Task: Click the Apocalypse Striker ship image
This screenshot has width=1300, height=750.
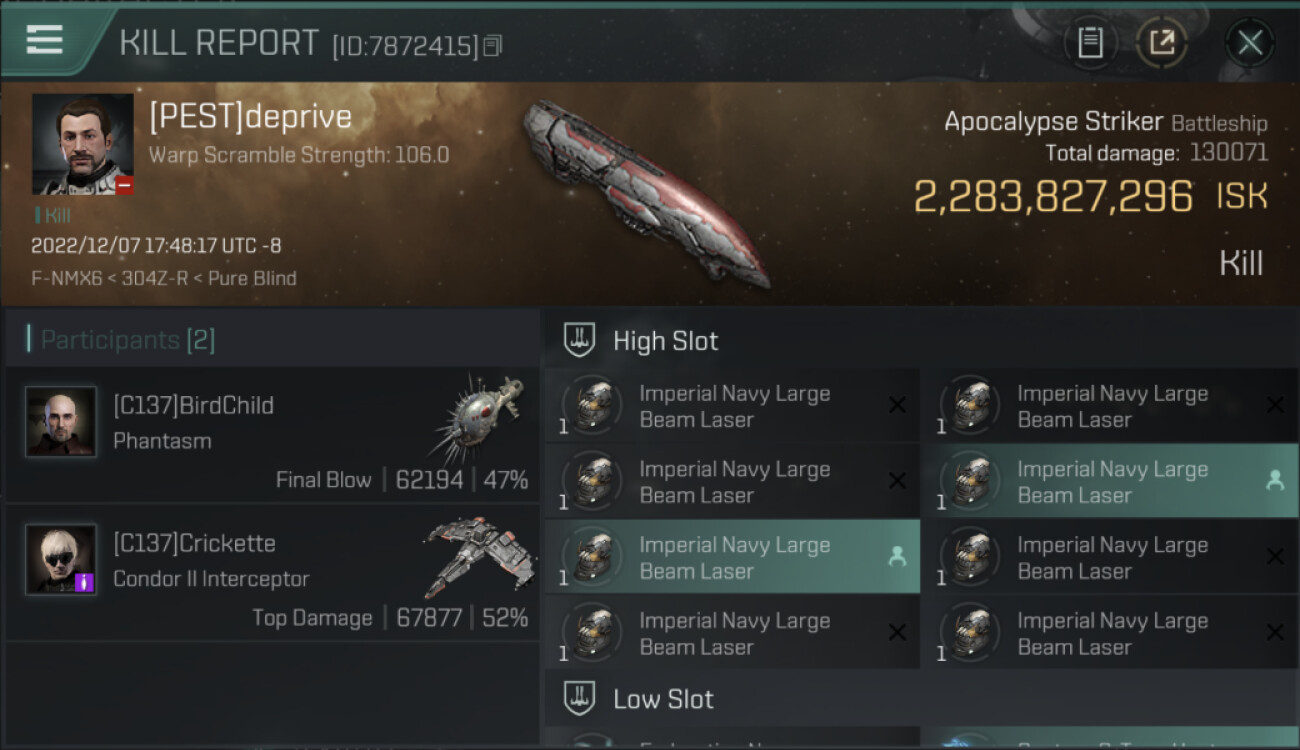Action: coord(645,190)
